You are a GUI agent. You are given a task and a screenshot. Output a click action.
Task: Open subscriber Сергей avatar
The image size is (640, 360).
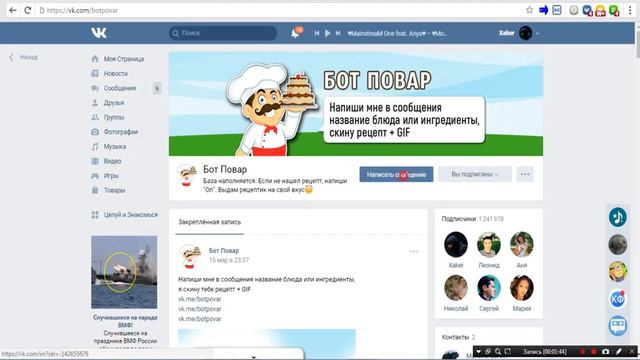[x=489, y=288]
